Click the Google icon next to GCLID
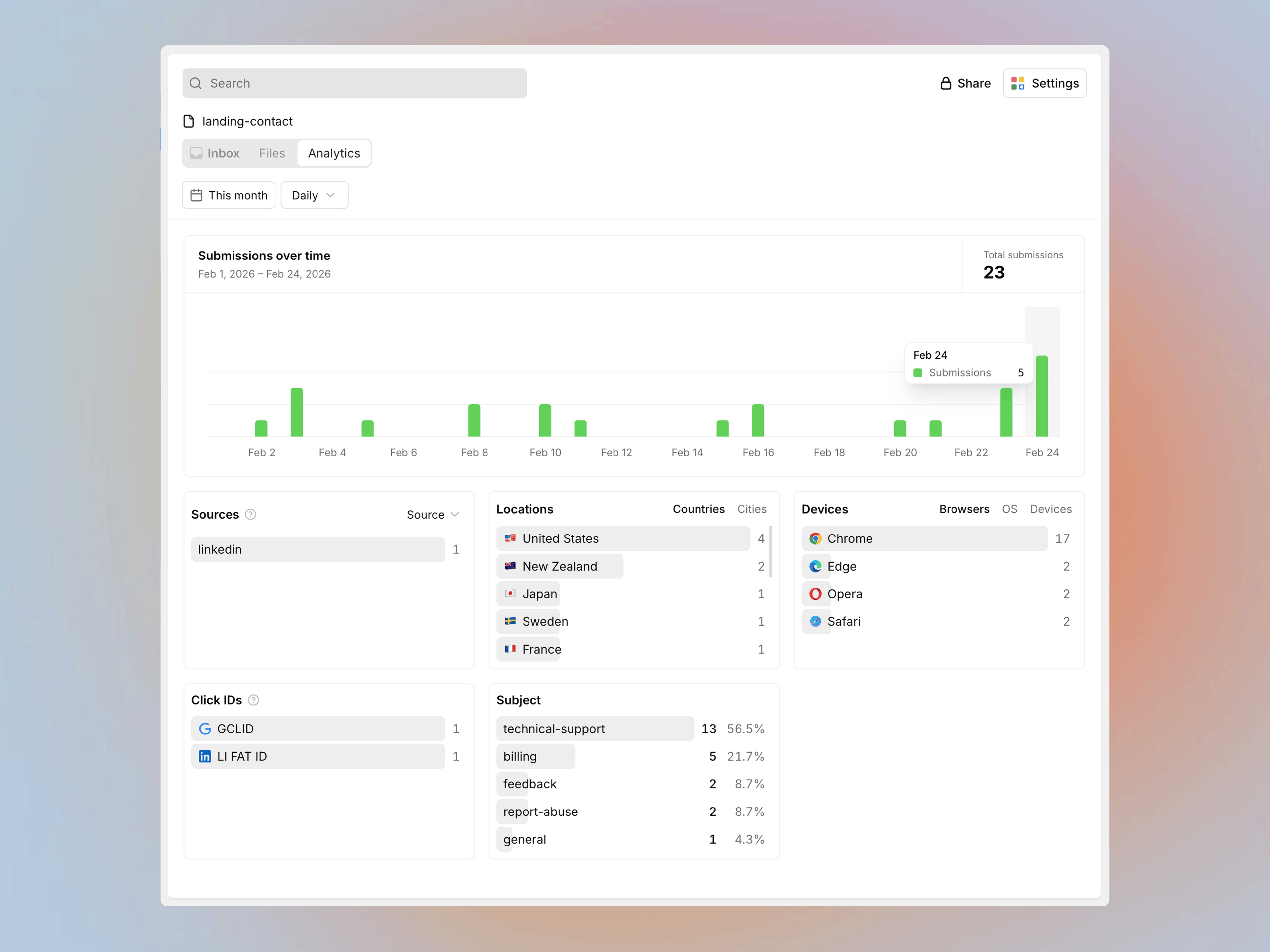The image size is (1270, 952). coord(205,728)
